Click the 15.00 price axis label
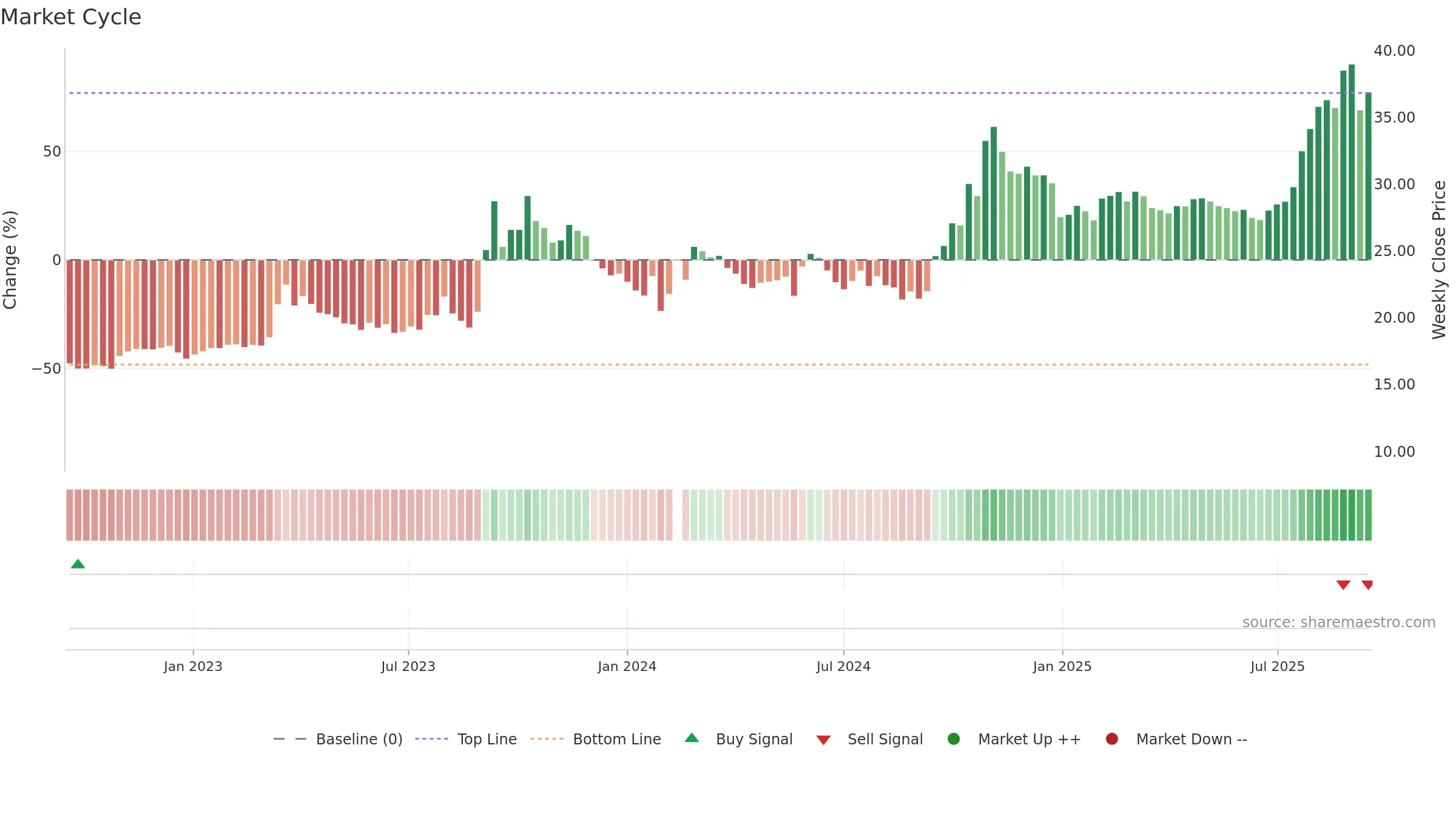This screenshot has width=1456, height=819. coord(1394,385)
